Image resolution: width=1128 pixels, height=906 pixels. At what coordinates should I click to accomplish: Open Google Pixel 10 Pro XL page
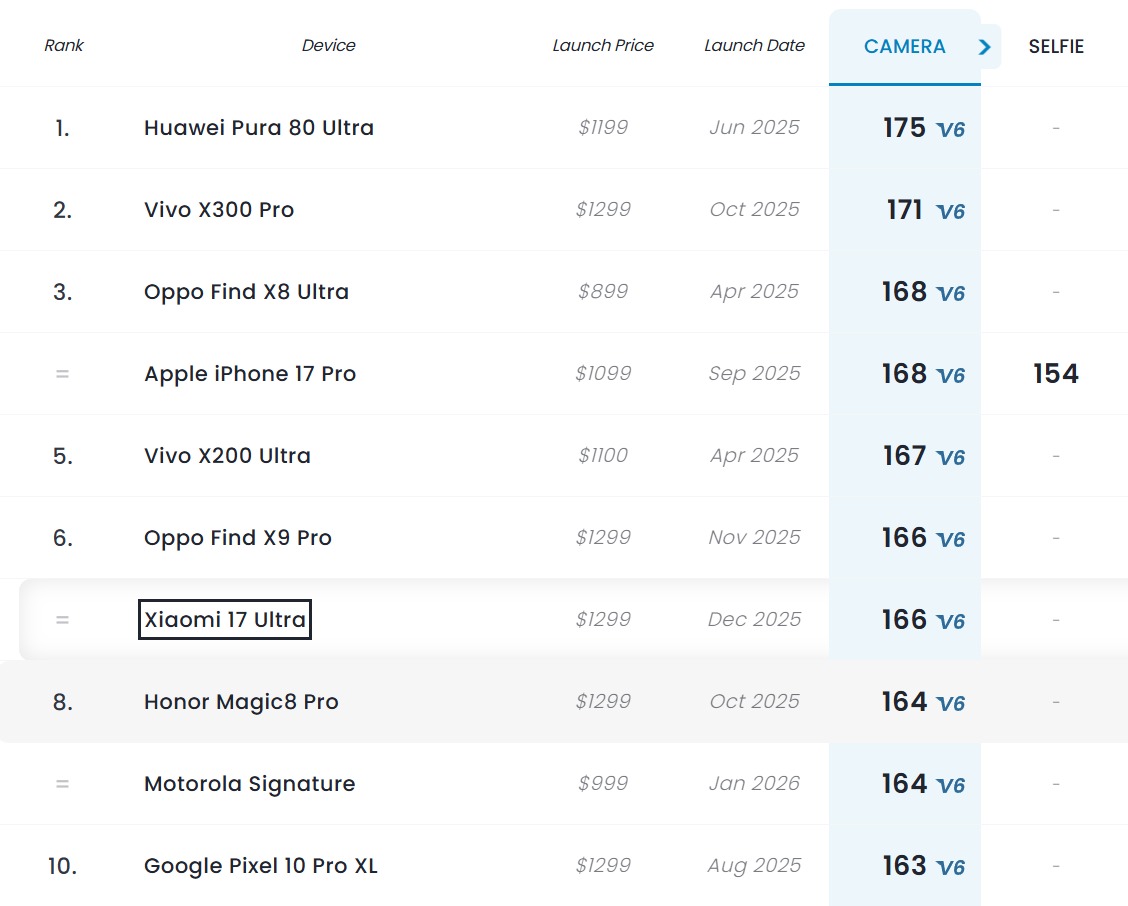(x=261, y=866)
